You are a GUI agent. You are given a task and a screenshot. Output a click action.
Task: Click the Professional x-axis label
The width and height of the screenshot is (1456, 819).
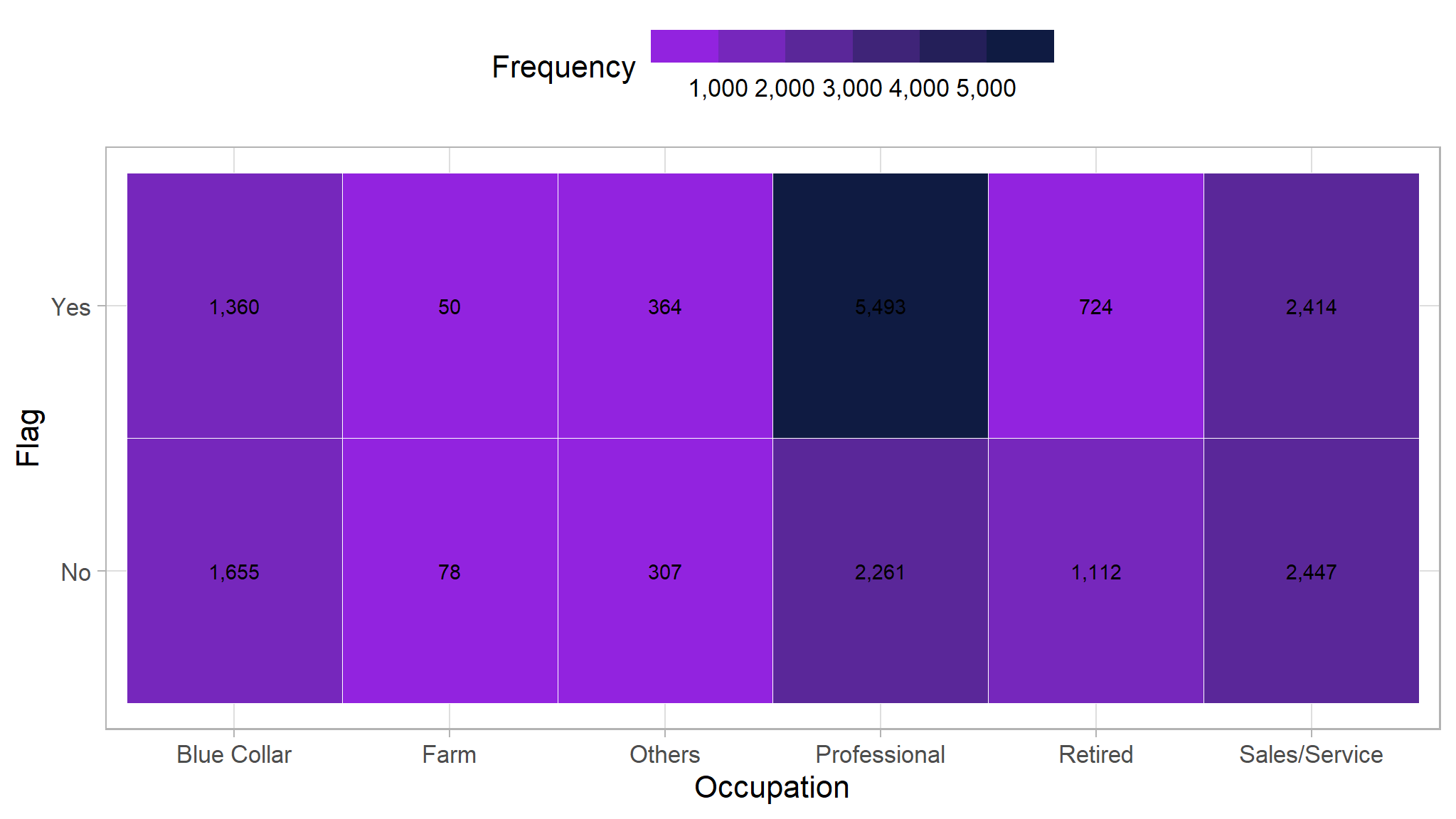pyautogui.click(x=880, y=754)
